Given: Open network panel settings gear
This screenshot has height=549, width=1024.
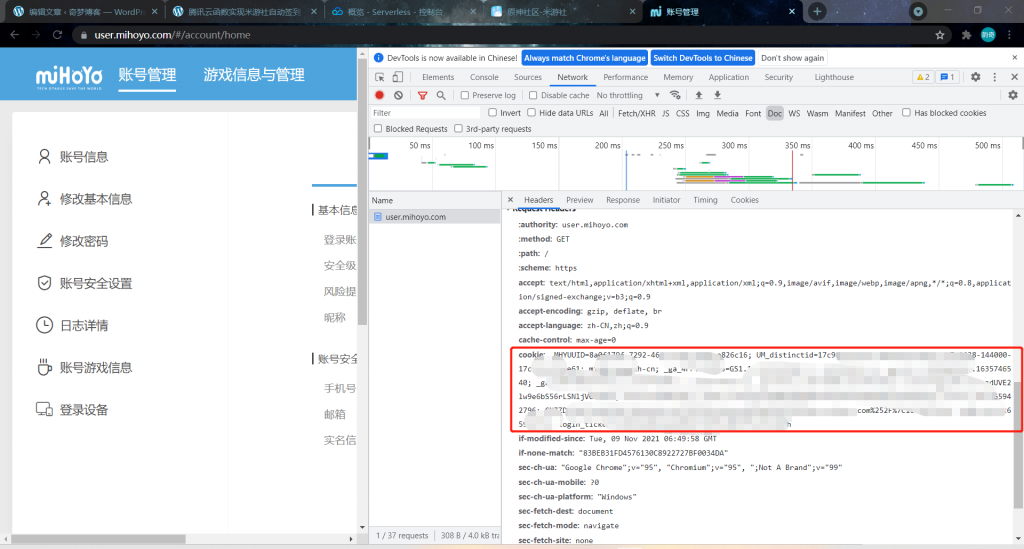Looking at the screenshot, I should click(x=1013, y=95).
